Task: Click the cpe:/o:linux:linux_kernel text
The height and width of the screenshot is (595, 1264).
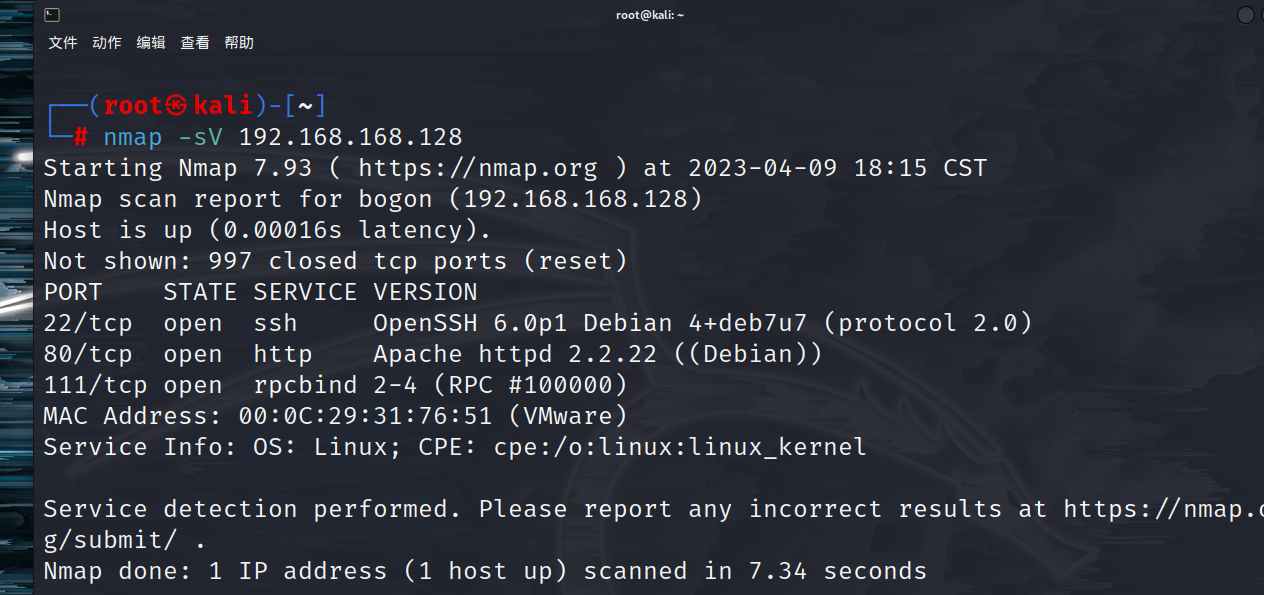Action: pyautogui.click(x=680, y=447)
